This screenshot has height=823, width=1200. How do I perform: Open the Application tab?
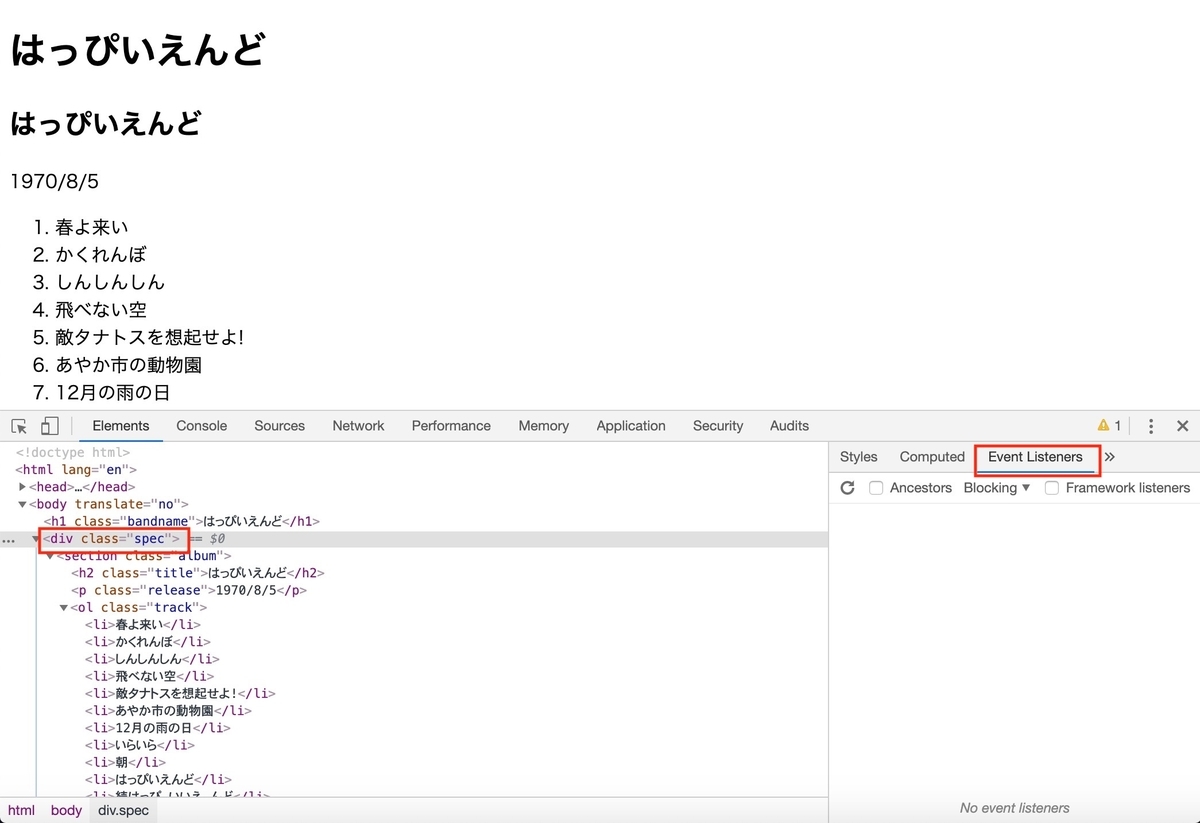[x=631, y=426]
